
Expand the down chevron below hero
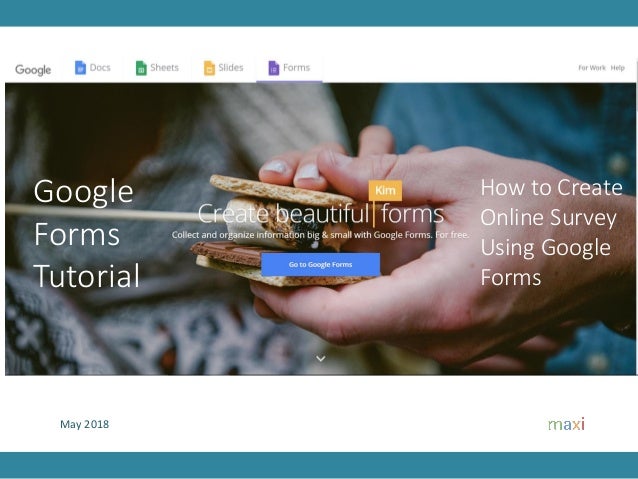(321, 359)
